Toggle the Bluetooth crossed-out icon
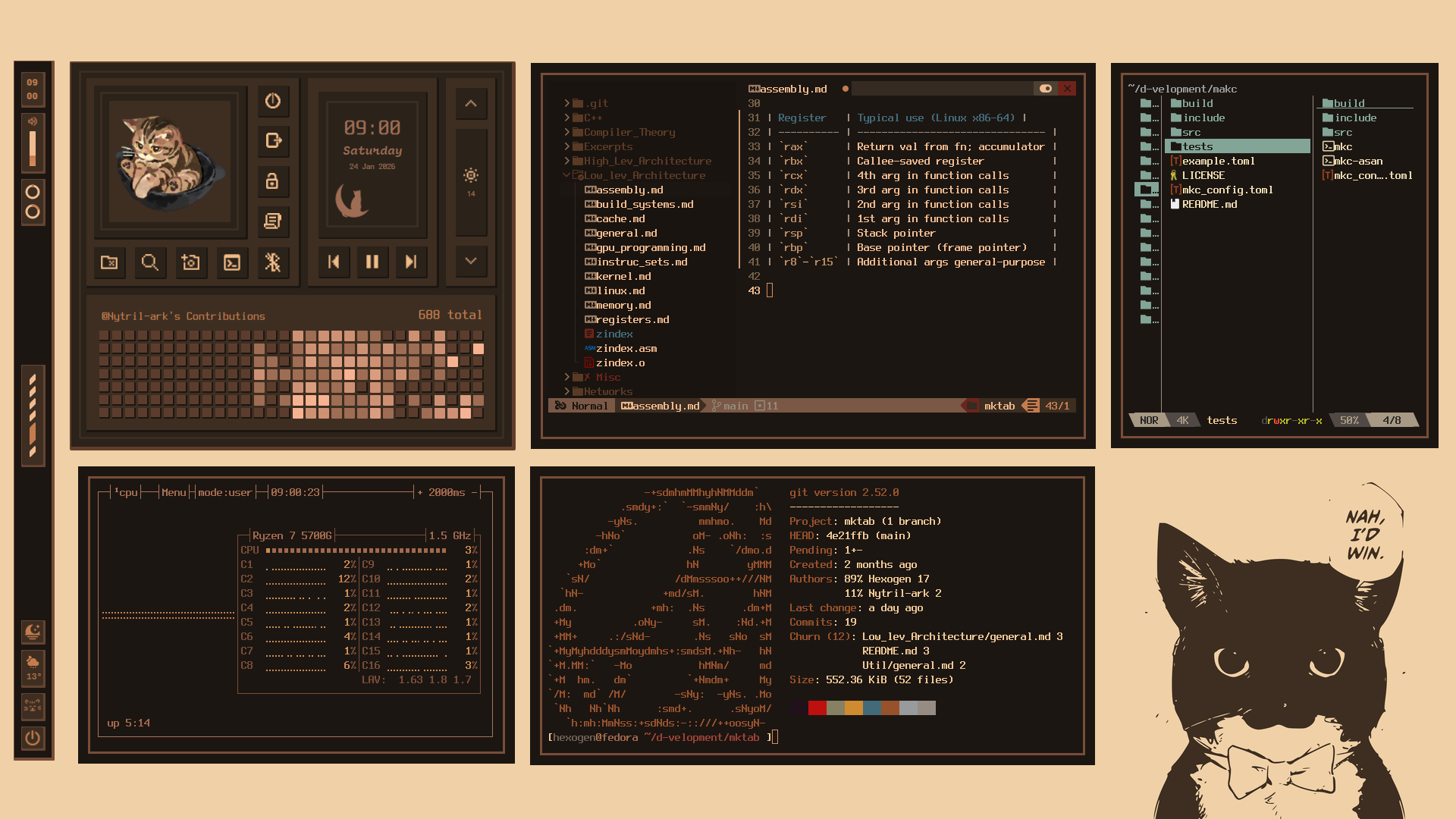The width and height of the screenshot is (1456, 819). [x=273, y=262]
